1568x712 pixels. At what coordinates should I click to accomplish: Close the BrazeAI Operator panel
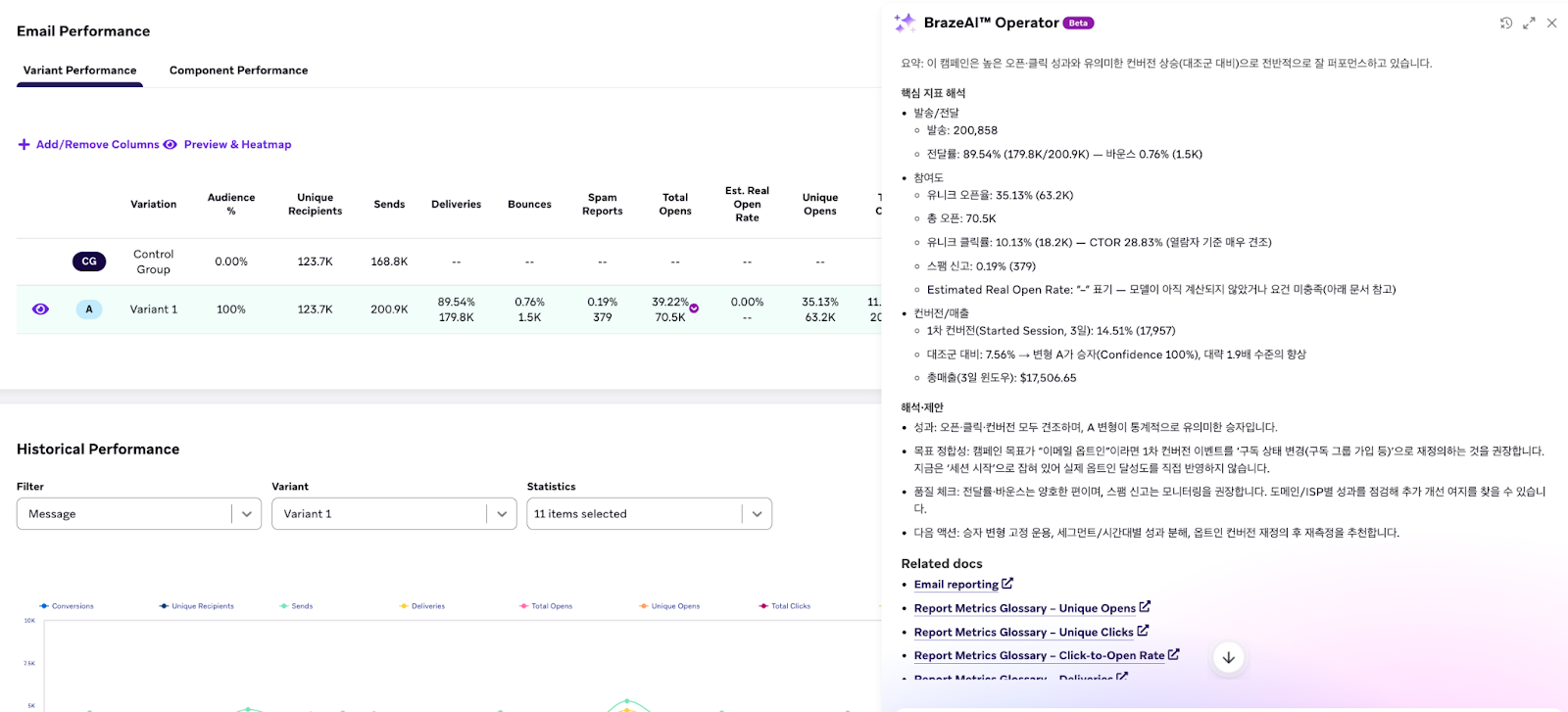[1551, 23]
